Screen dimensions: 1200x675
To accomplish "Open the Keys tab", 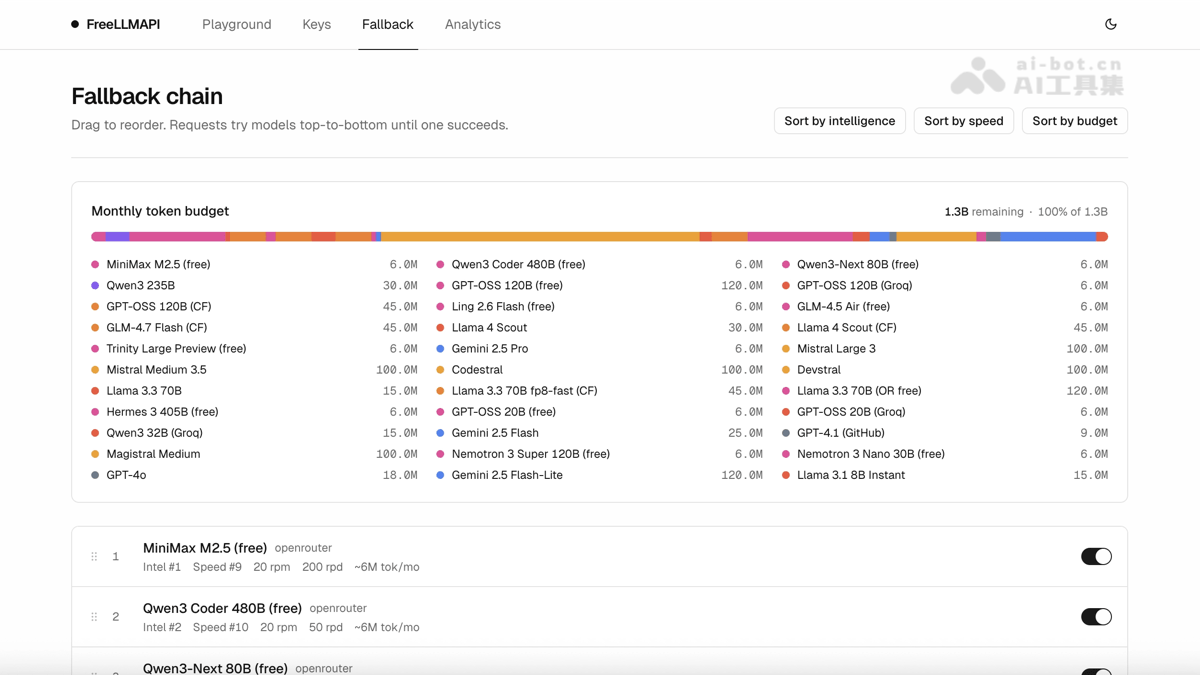I will [x=317, y=24].
